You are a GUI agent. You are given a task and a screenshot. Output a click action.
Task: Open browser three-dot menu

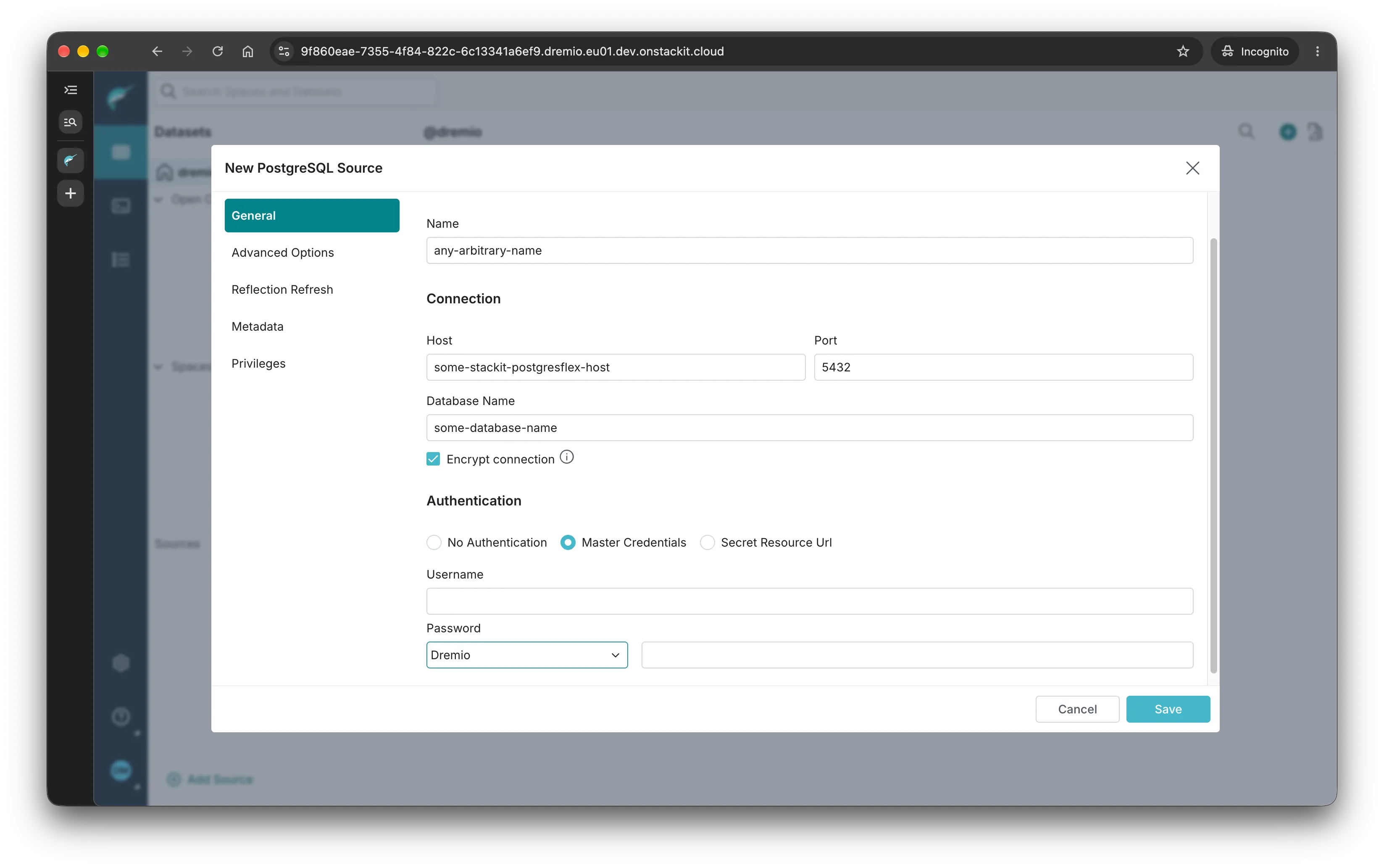pos(1317,51)
